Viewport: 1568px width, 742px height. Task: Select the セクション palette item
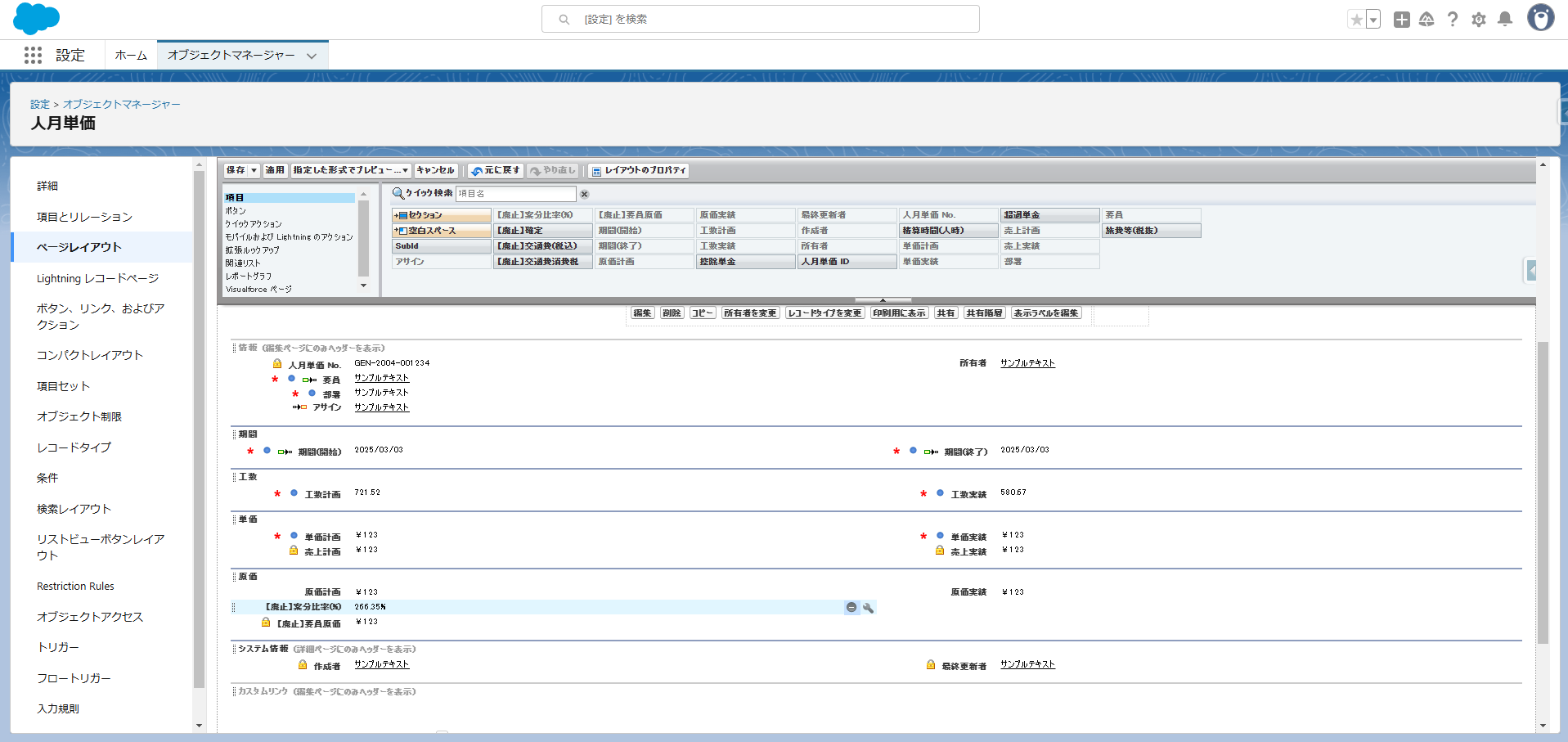coord(442,215)
